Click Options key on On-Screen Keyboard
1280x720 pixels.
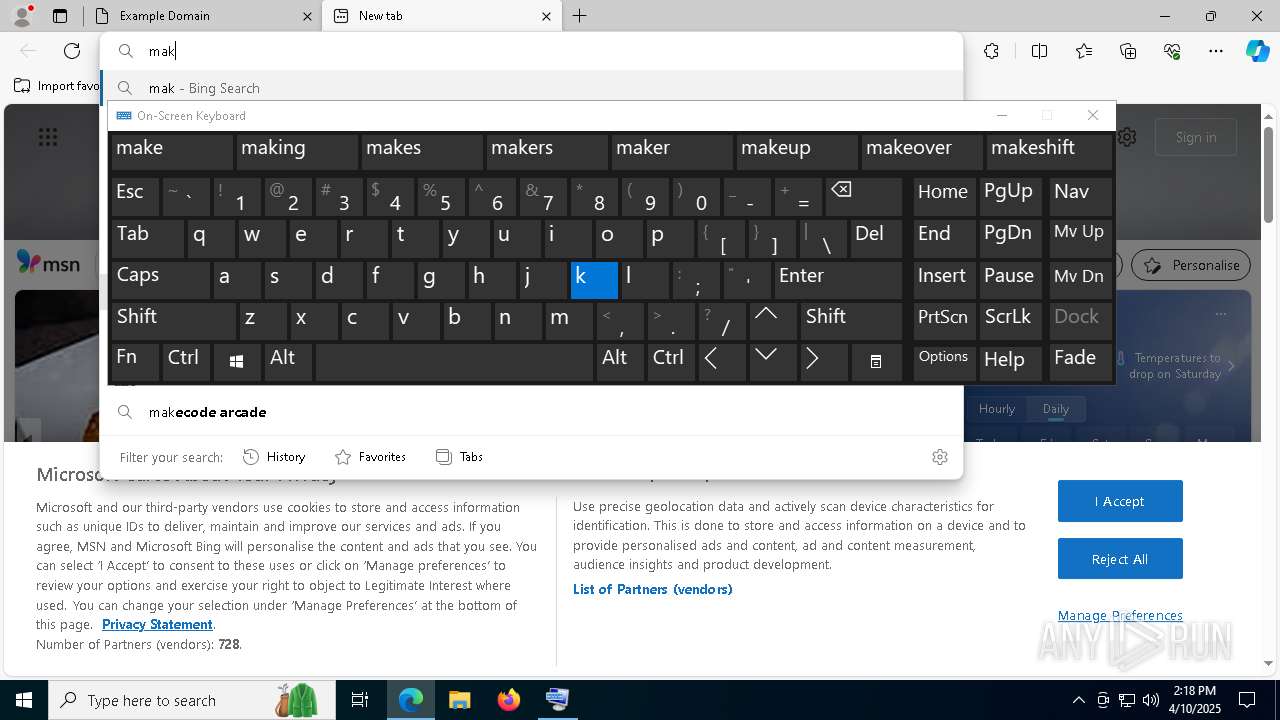click(943, 361)
